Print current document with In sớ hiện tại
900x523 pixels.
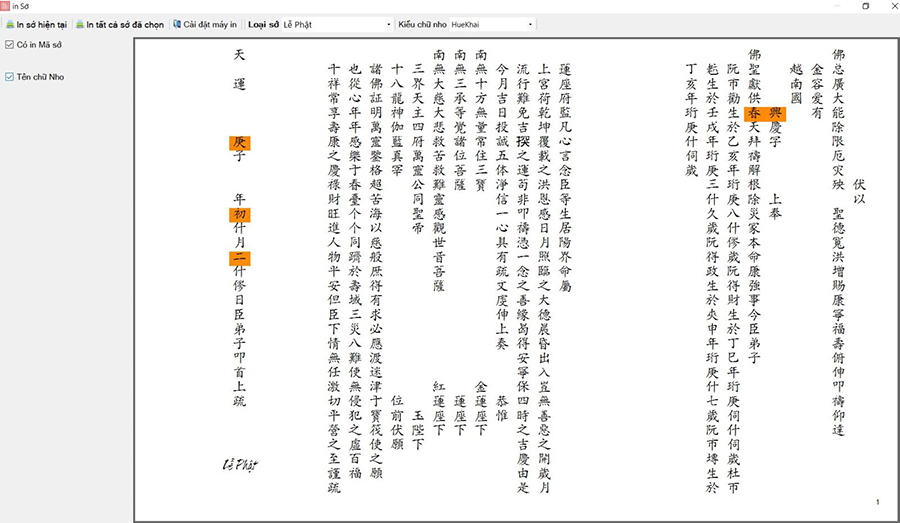click(36, 25)
